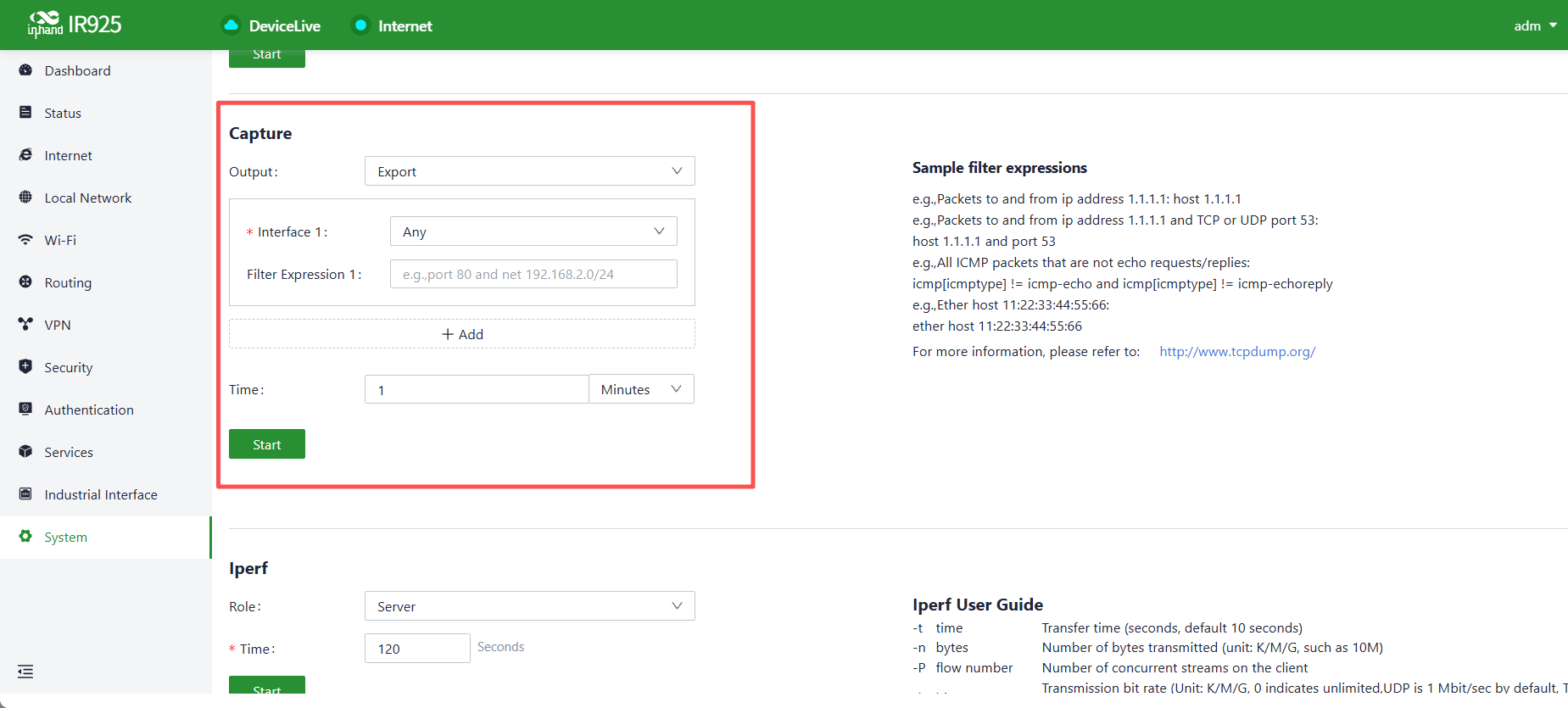Open the Output Export dropdown
1568x708 pixels.
[530, 171]
